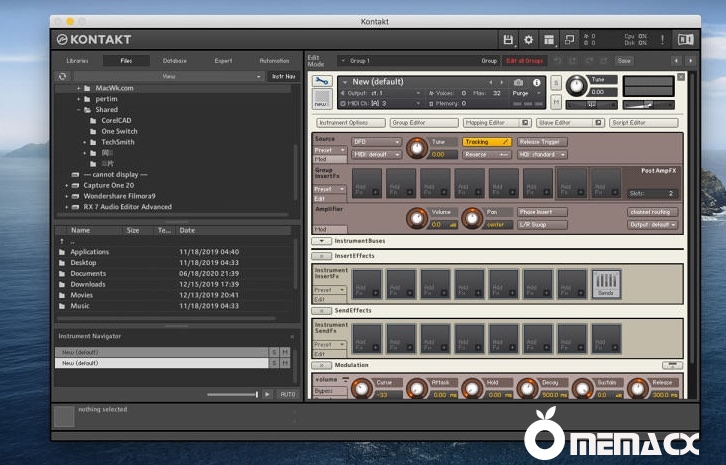Click the redo arrow in the edit bar

coord(589,61)
